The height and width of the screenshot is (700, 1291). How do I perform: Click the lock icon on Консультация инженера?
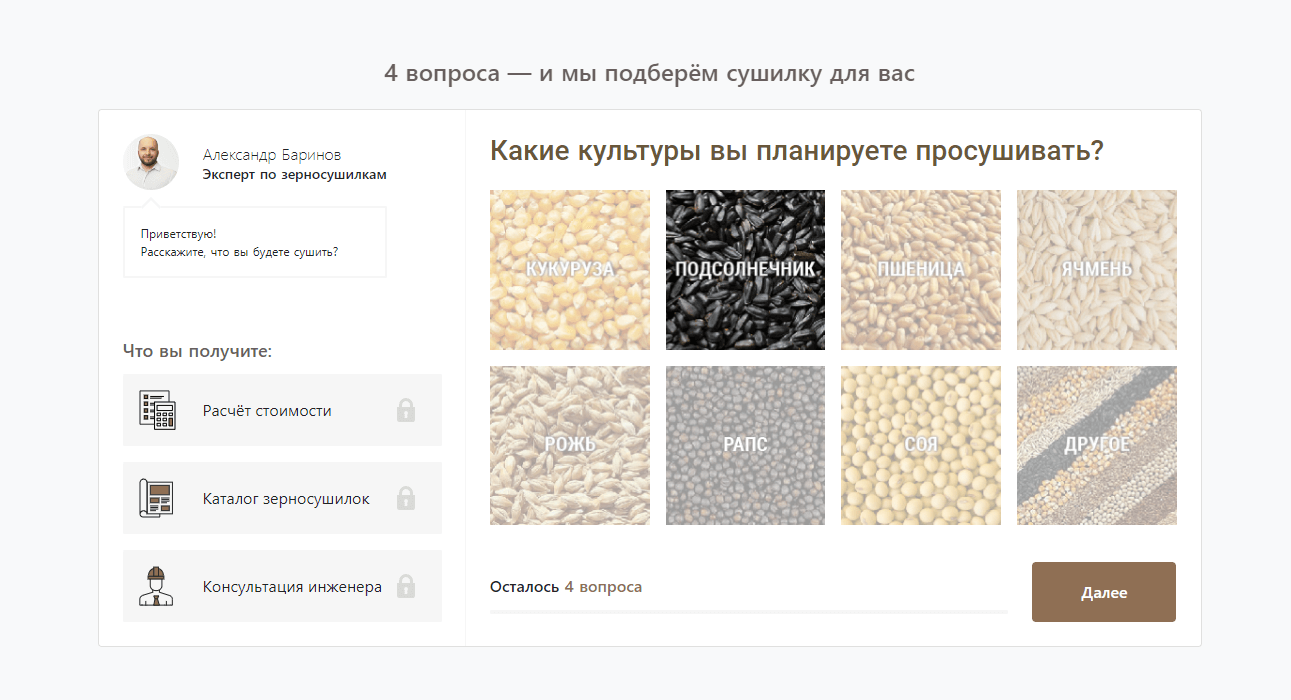tap(405, 586)
